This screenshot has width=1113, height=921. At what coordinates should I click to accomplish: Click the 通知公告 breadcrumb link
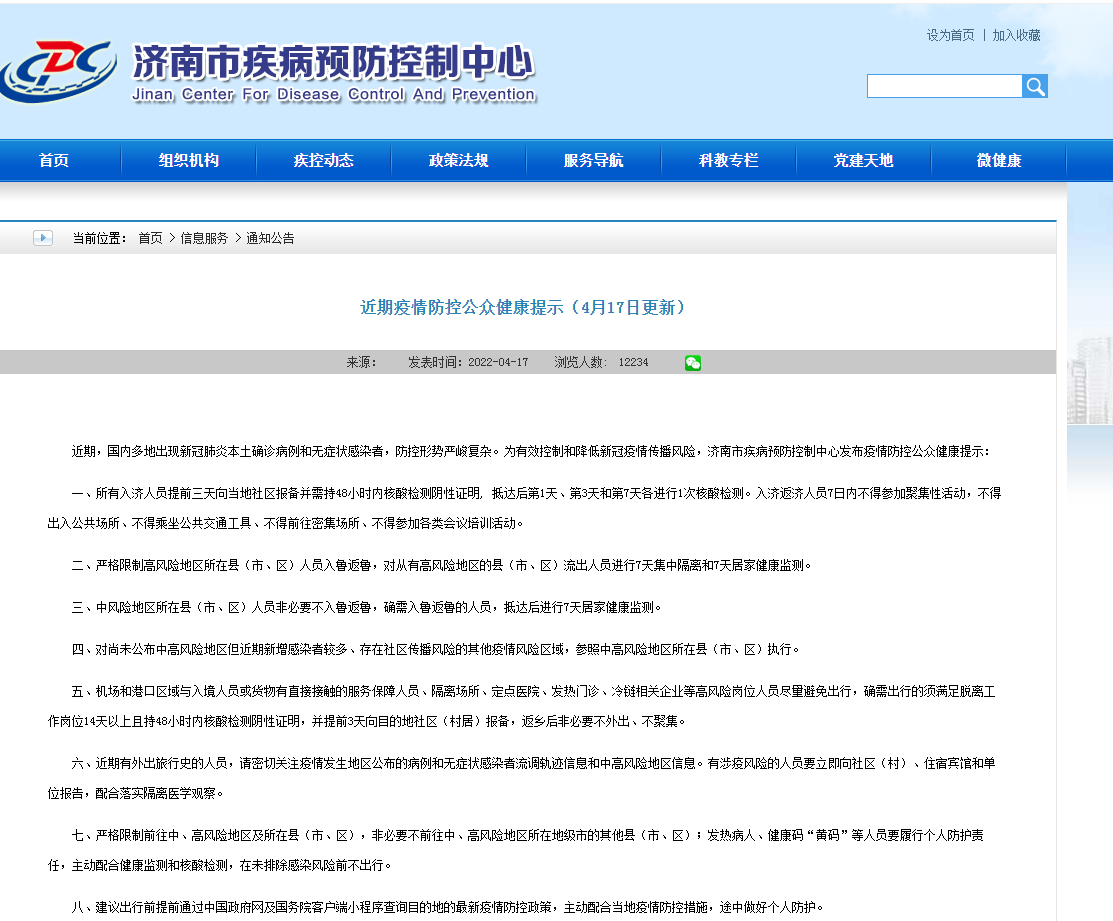tap(270, 238)
